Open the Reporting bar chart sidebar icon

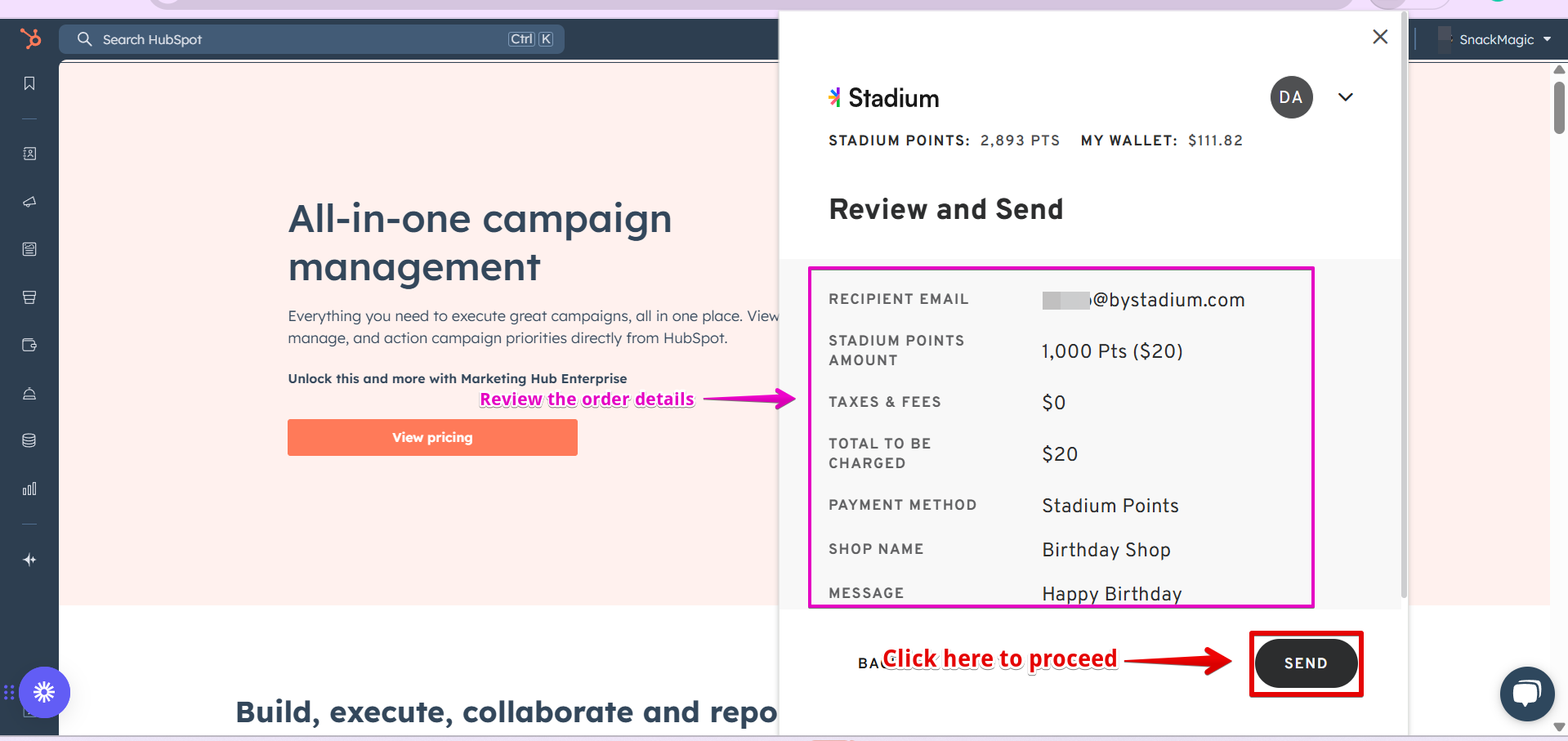tap(29, 489)
